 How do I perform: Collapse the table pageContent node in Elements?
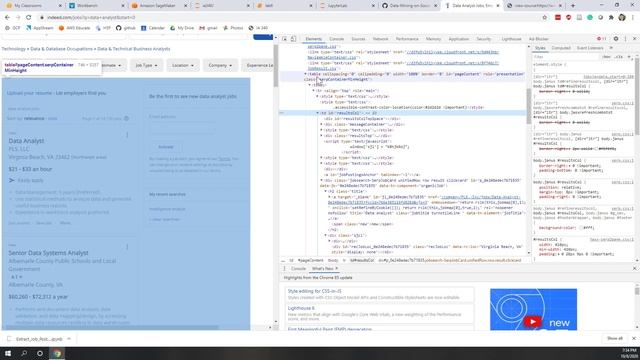click(305, 74)
